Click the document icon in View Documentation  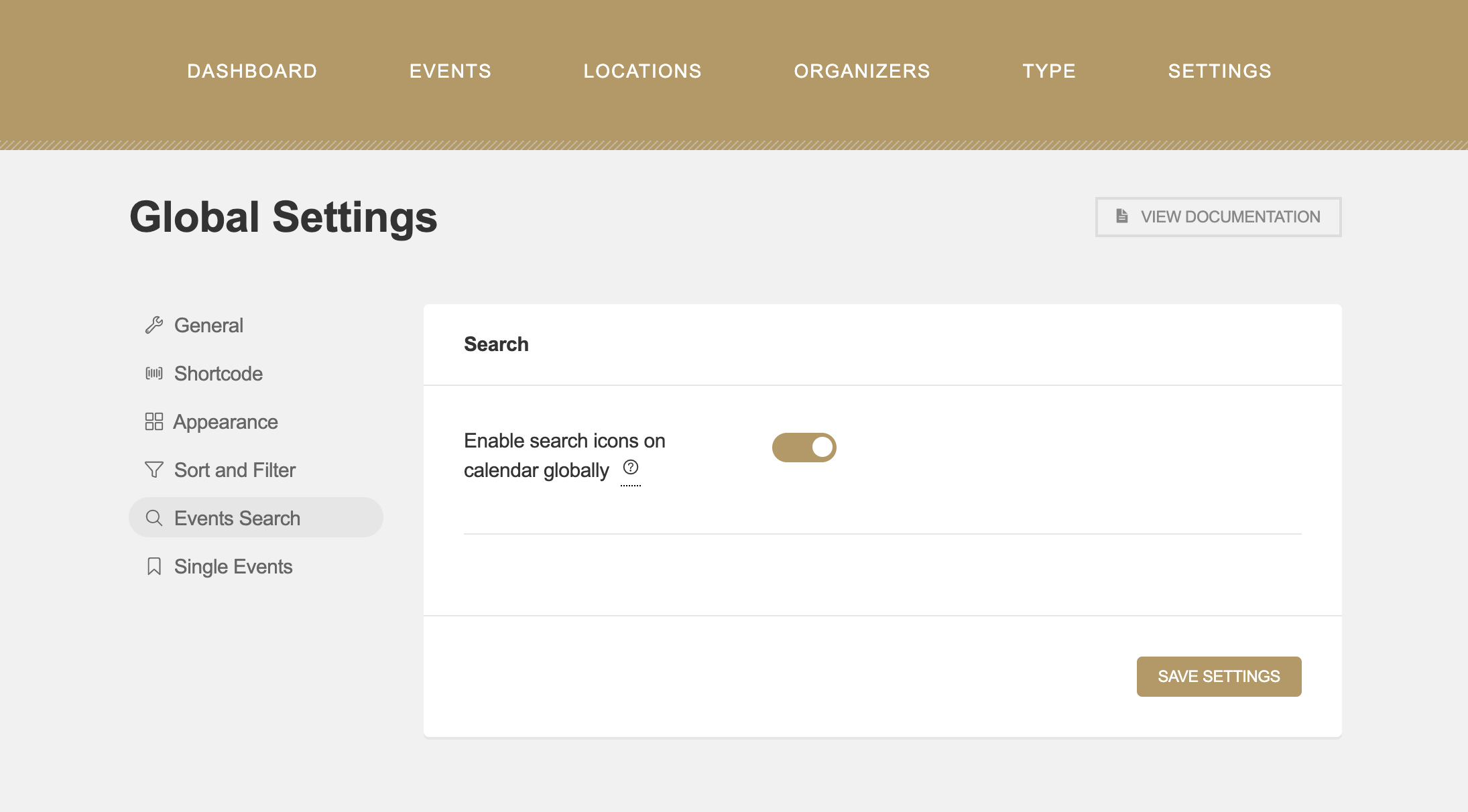point(1121,216)
